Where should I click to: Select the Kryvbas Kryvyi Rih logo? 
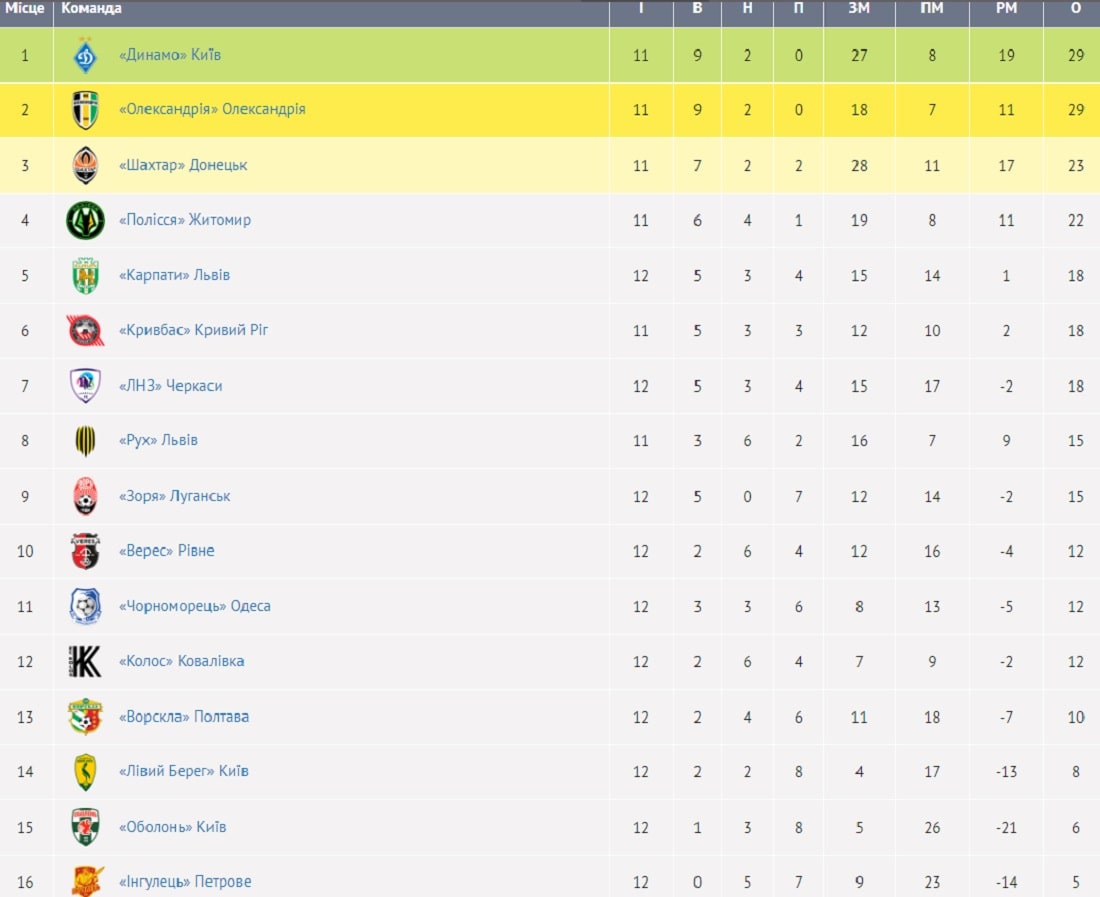(86, 330)
